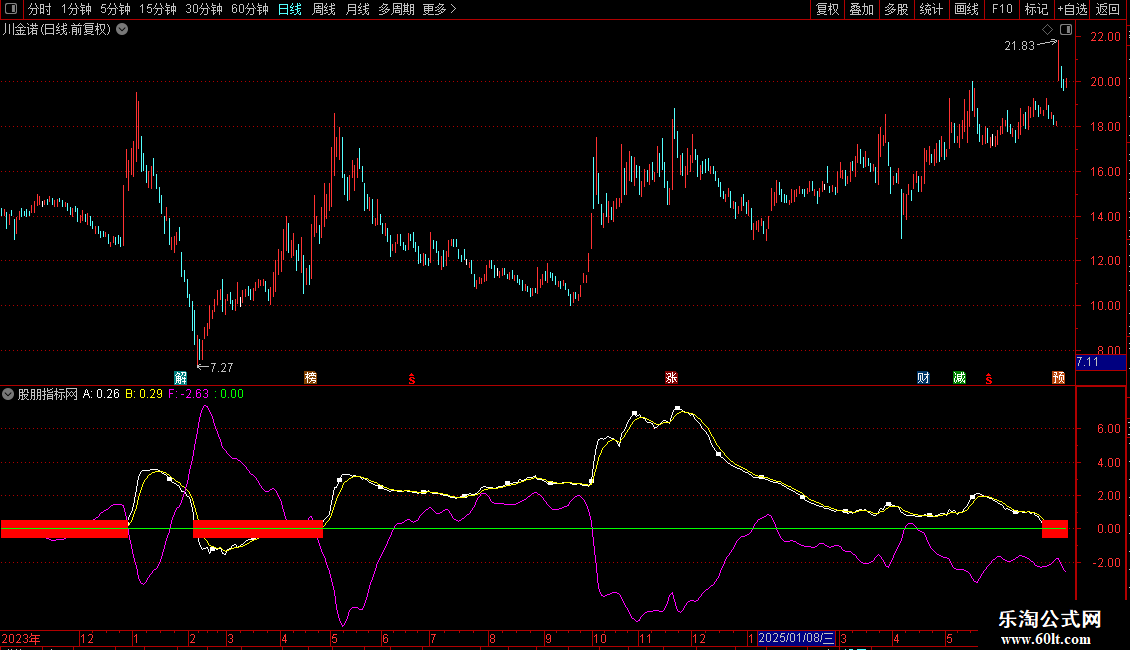This screenshot has width=1130, height=650.
Task: Click the cyan 解 event marker icon
Action: click(181, 378)
